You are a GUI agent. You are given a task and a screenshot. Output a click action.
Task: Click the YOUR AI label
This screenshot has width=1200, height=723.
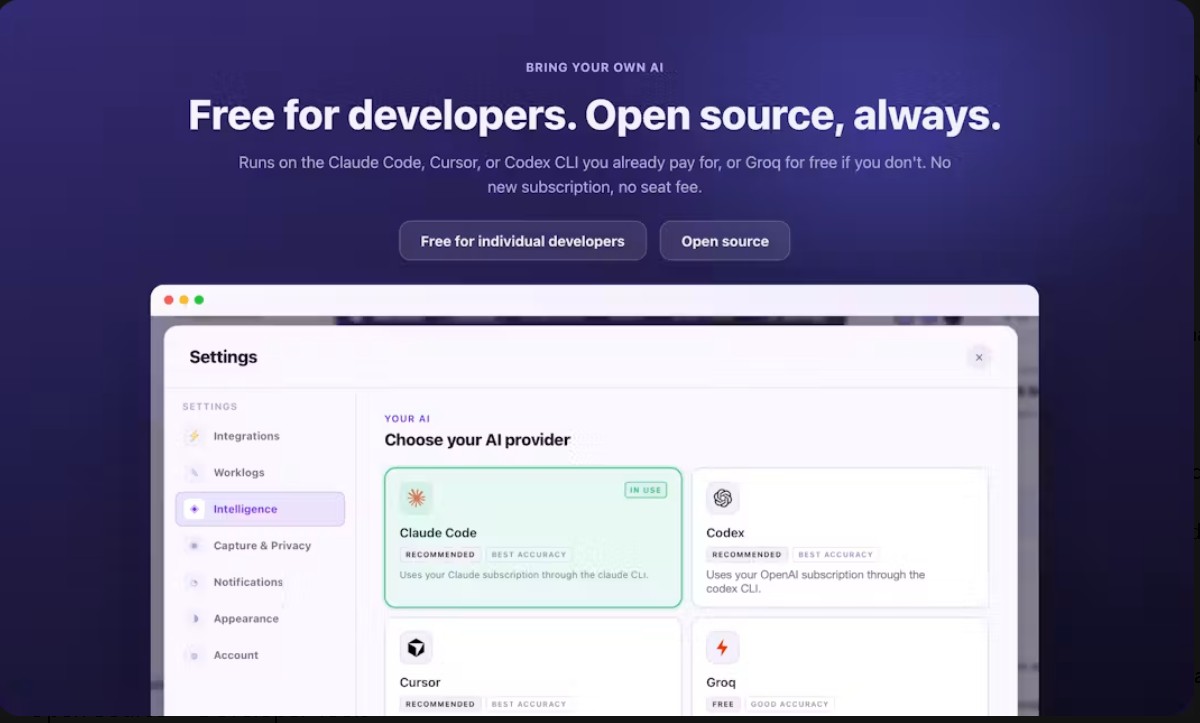point(407,419)
